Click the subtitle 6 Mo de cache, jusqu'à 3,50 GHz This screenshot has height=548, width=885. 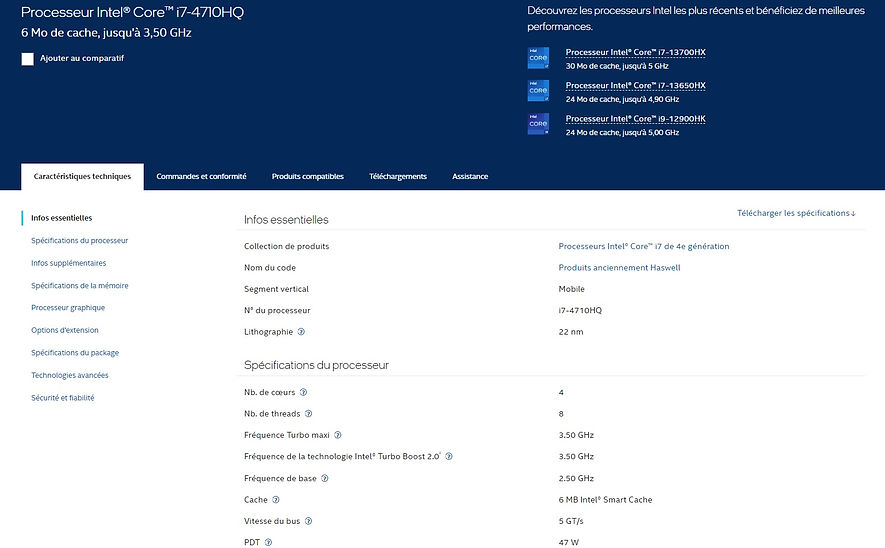pyautogui.click(x=106, y=33)
